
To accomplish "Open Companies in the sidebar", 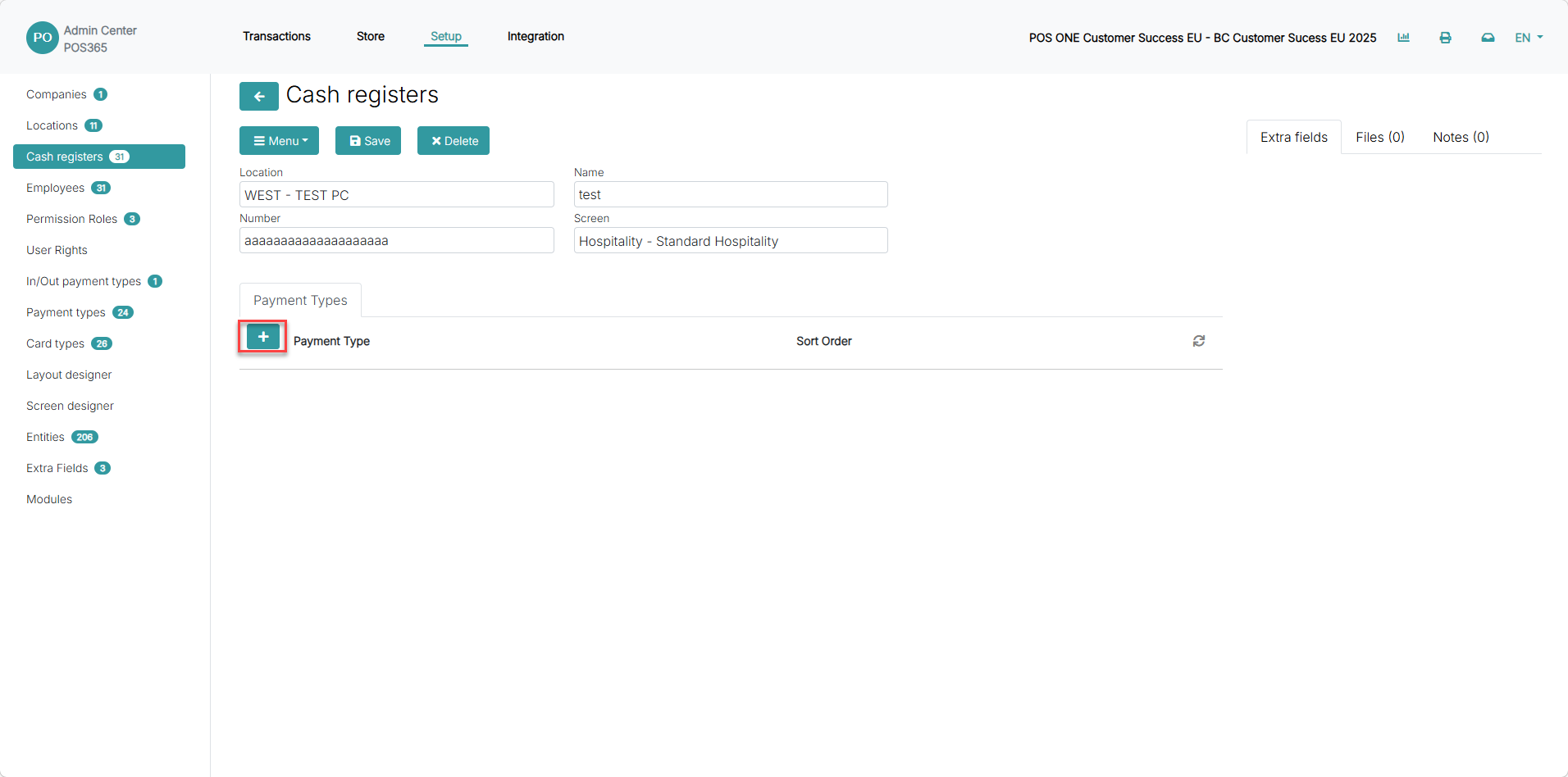I will point(99,94).
